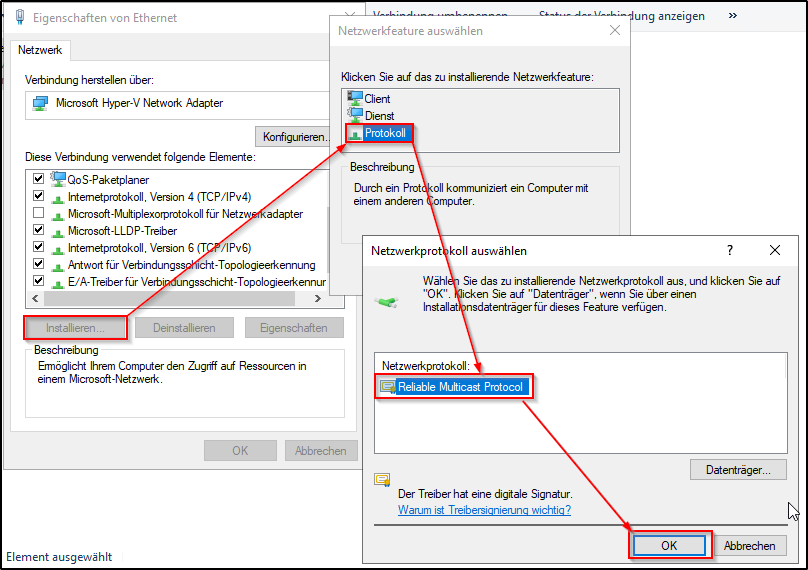Click the digital signature certificate icon
The image size is (808, 570).
tap(382, 480)
